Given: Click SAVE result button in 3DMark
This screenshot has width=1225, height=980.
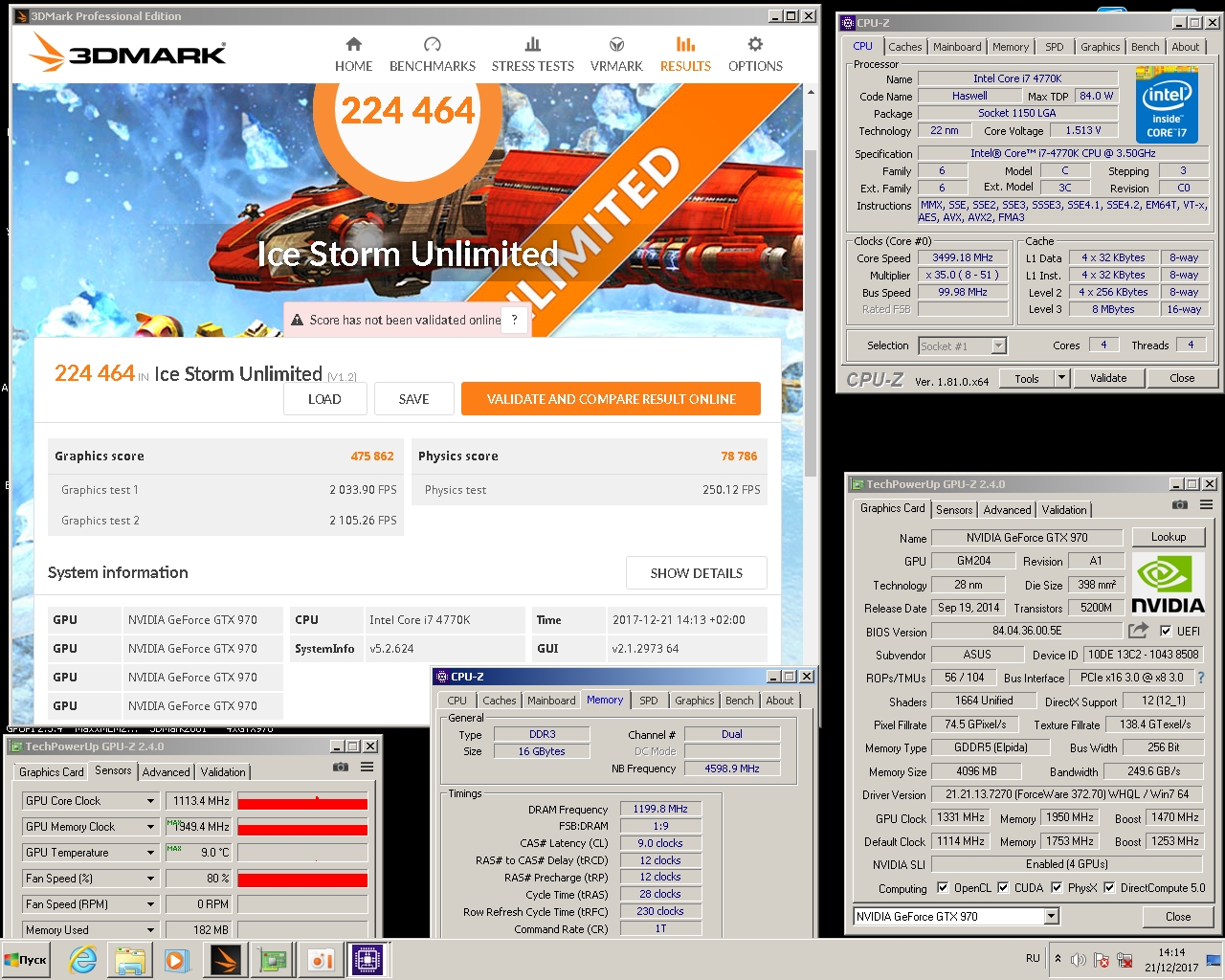Looking at the screenshot, I should point(413,399).
